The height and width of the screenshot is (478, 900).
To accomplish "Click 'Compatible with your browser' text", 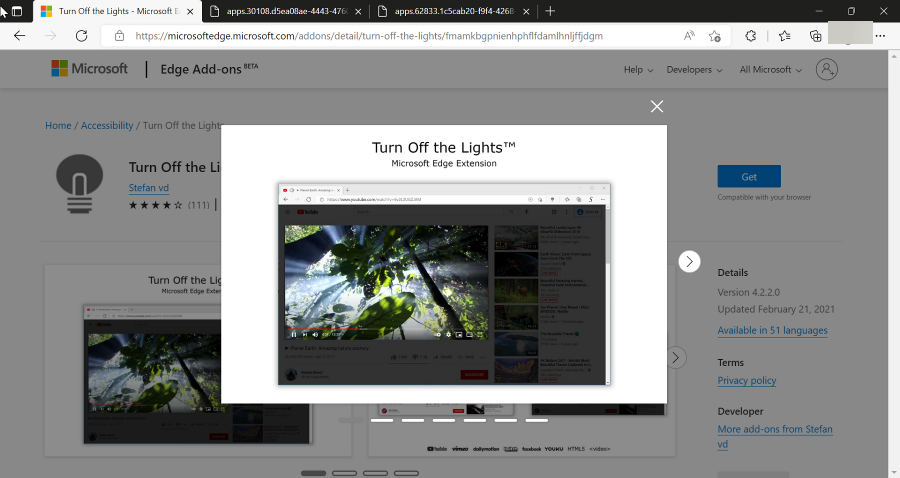I will pyautogui.click(x=764, y=197).
